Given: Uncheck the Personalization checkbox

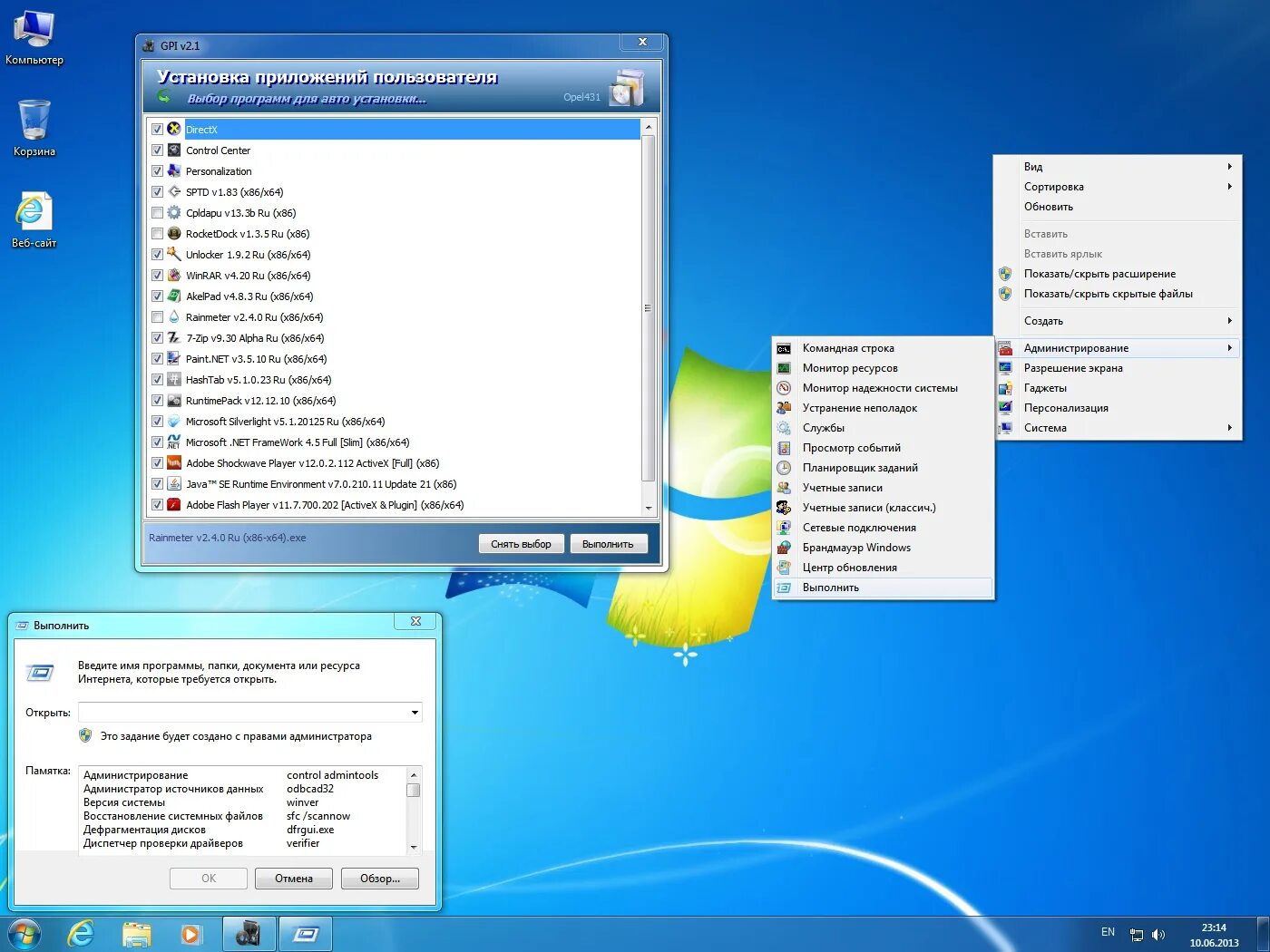Looking at the screenshot, I should (x=157, y=171).
